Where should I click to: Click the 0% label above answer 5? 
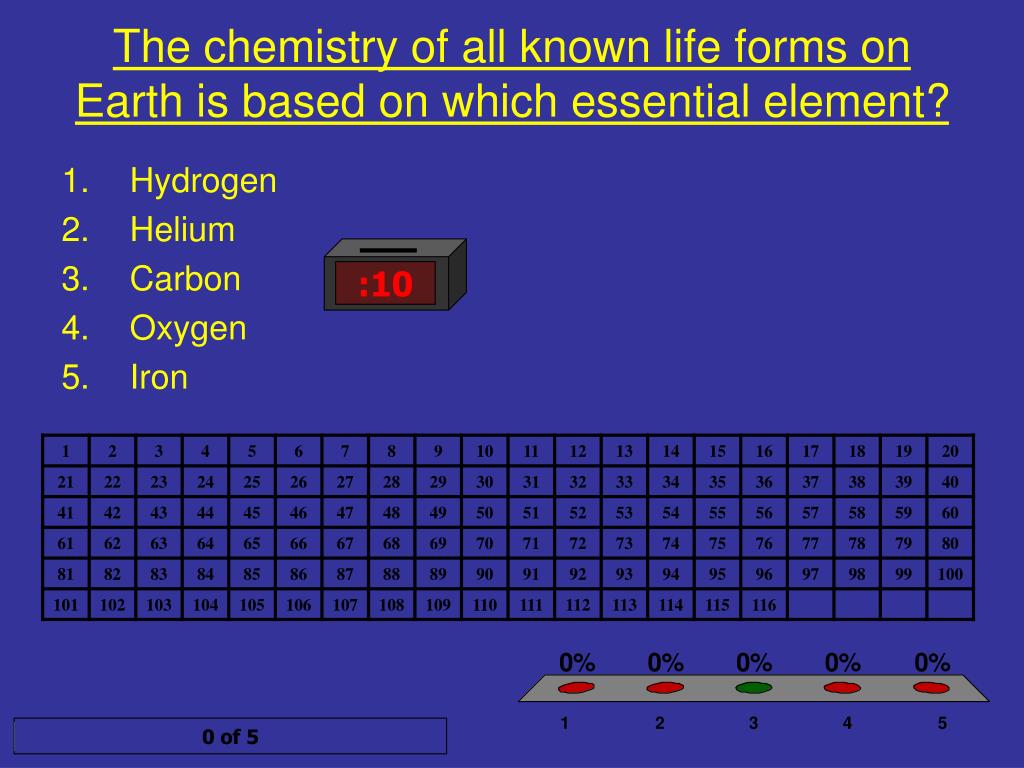pos(932,663)
